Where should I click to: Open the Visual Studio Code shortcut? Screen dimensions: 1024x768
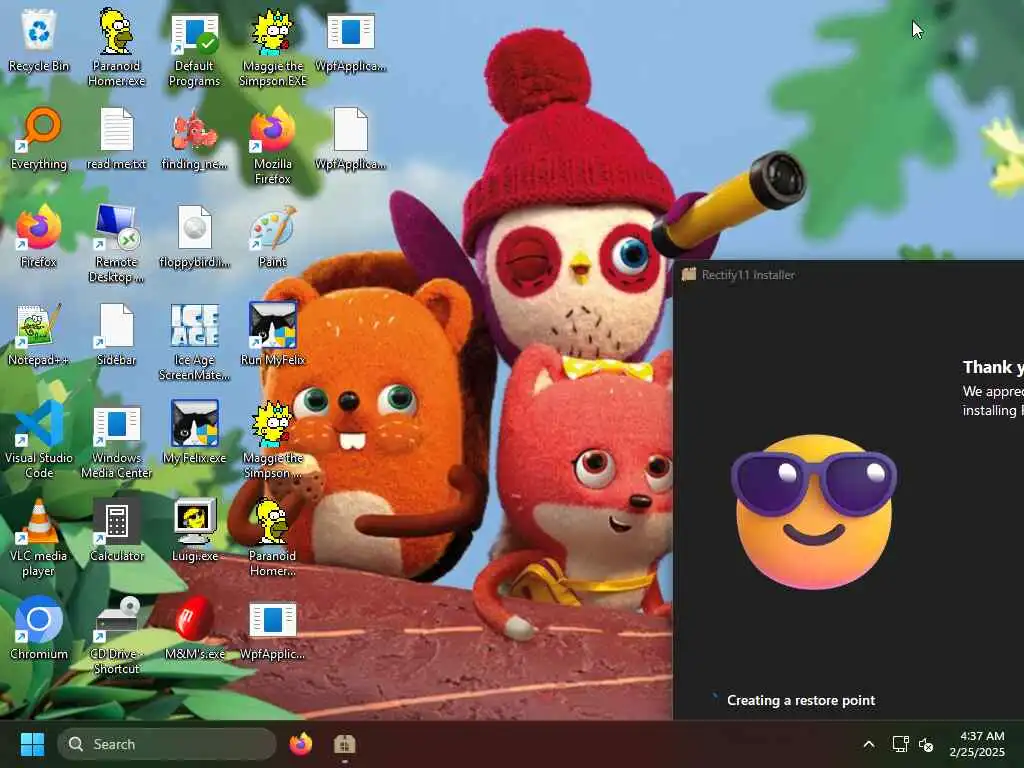39,440
